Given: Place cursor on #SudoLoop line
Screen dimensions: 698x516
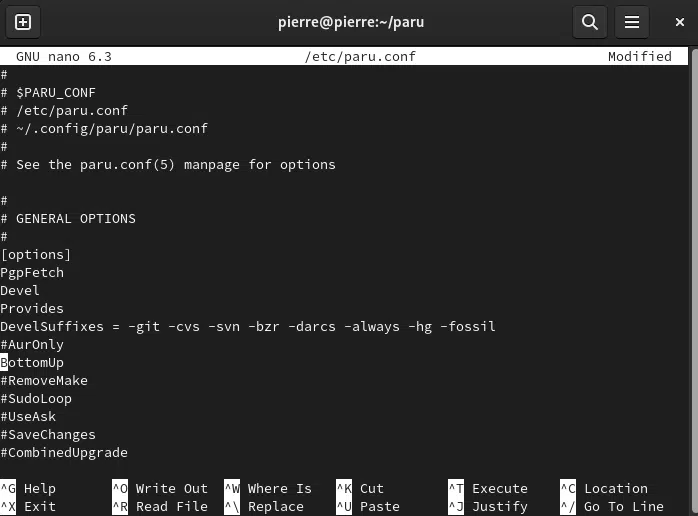Looking at the screenshot, I should 36,398.
